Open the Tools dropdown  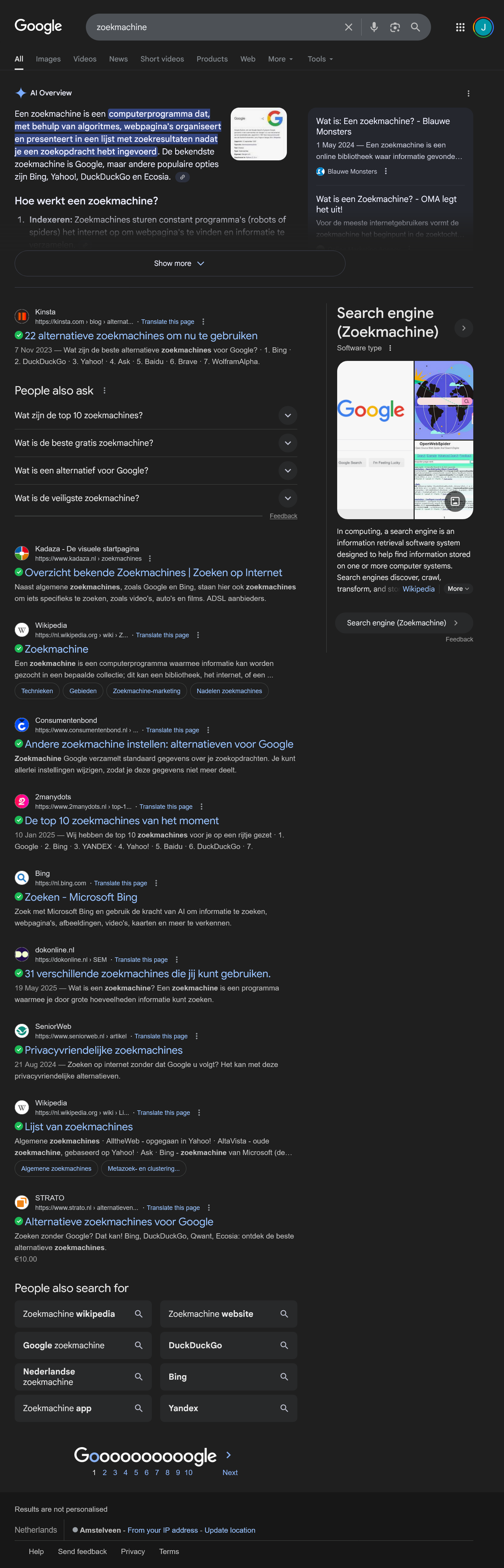(x=320, y=59)
